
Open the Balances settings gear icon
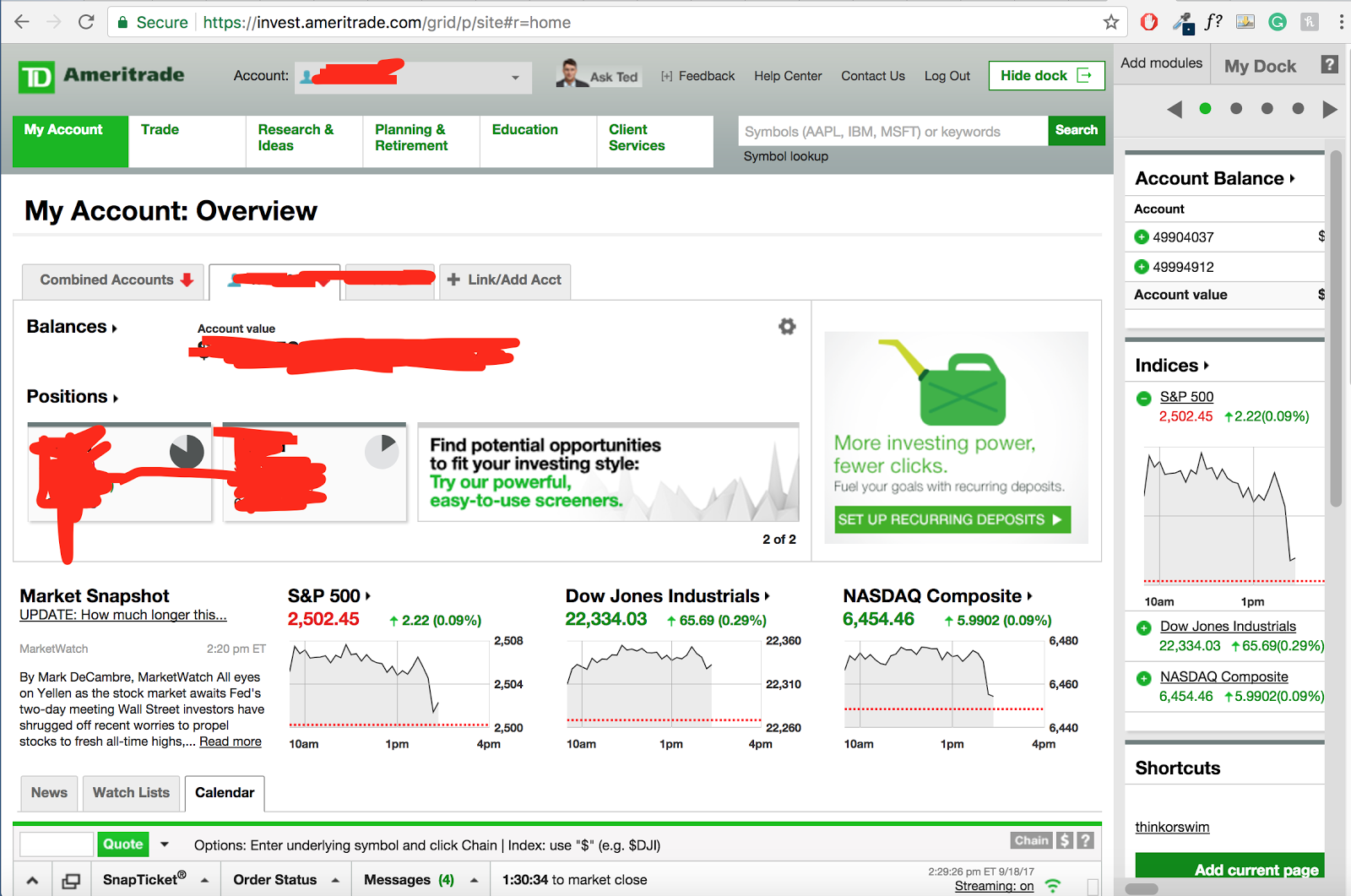click(x=787, y=326)
